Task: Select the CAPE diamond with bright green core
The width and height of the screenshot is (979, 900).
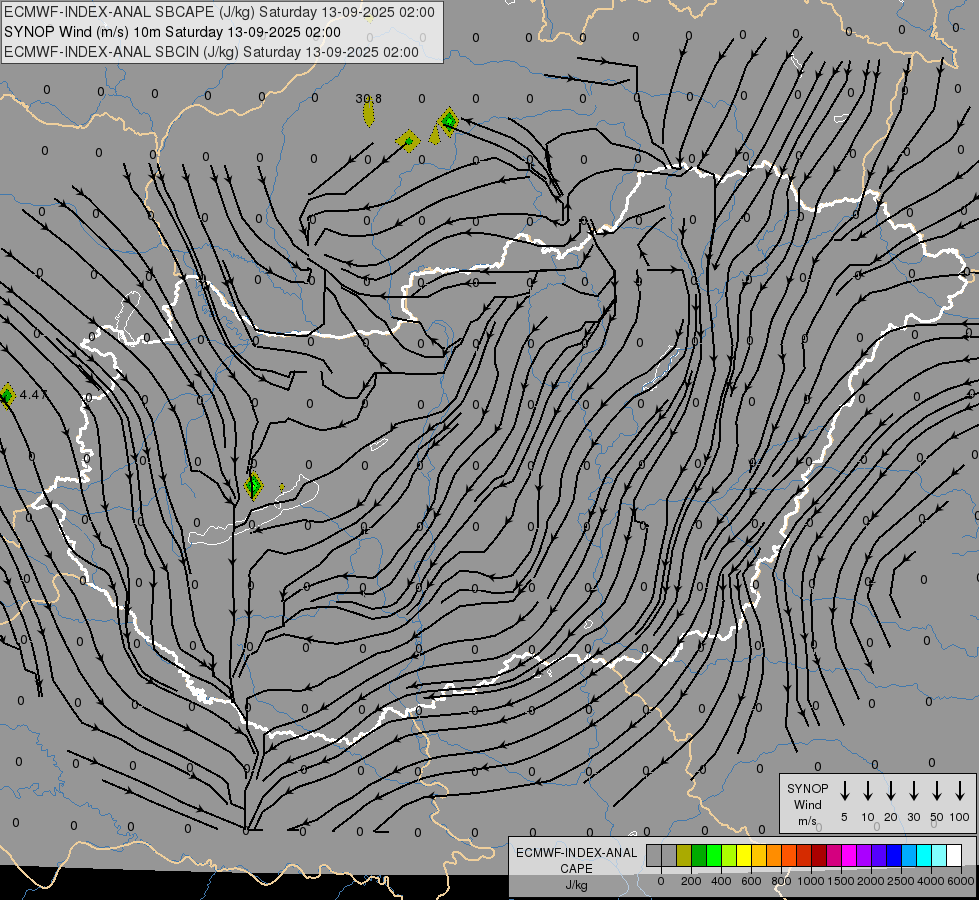Action: 448,121
